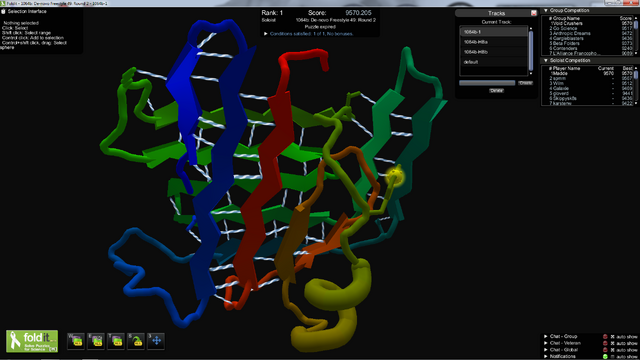This screenshot has width=640, height=360.
Task: Expand the Conditions satisfied details
Action: pos(266,33)
